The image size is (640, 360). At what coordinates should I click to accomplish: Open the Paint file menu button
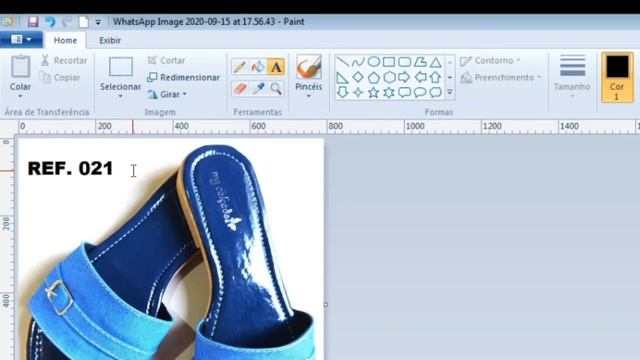point(21,40)
